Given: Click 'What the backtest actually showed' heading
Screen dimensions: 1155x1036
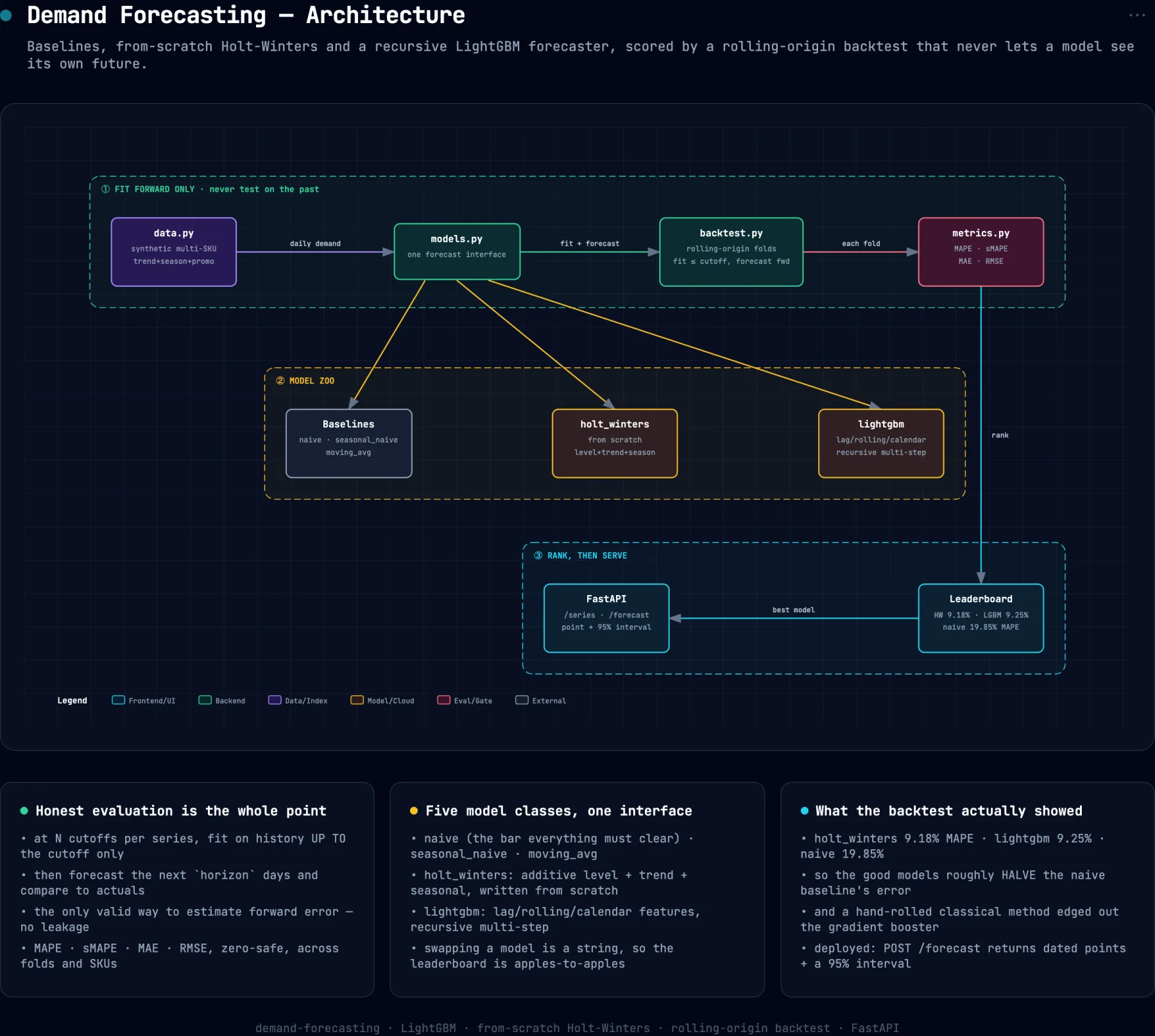Looking at the screenshot, I should 948,811.
